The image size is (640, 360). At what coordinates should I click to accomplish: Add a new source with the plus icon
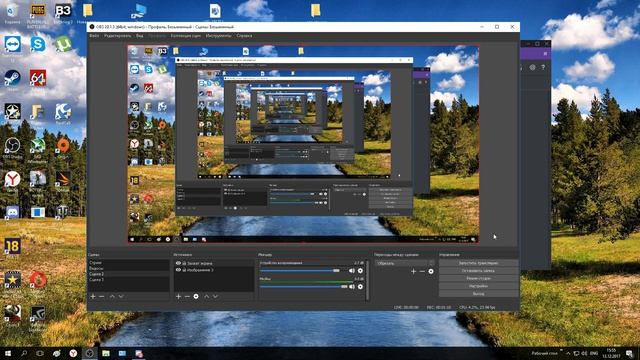pos(178,296)
